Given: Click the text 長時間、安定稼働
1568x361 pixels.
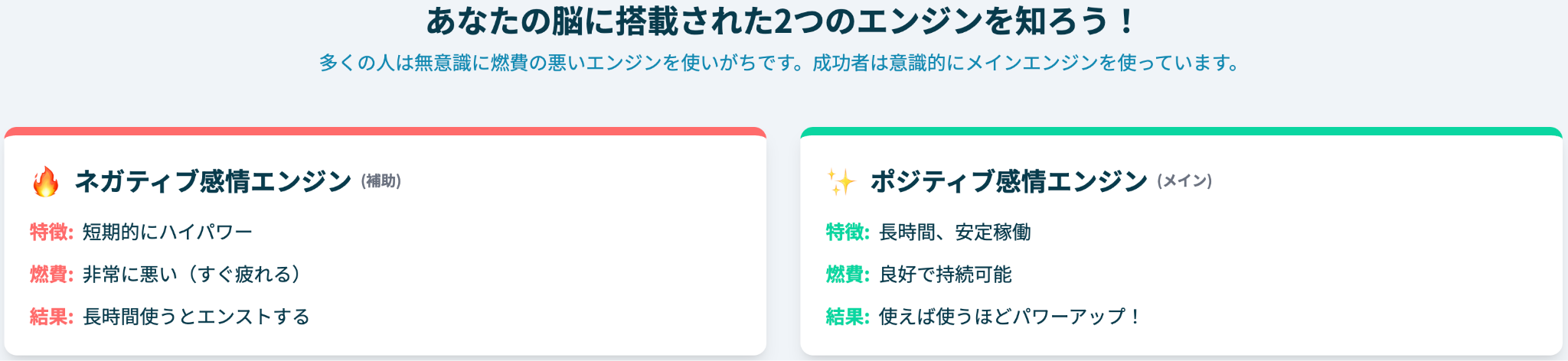Looking at the screenshot, I should click(x=955, y=232).
